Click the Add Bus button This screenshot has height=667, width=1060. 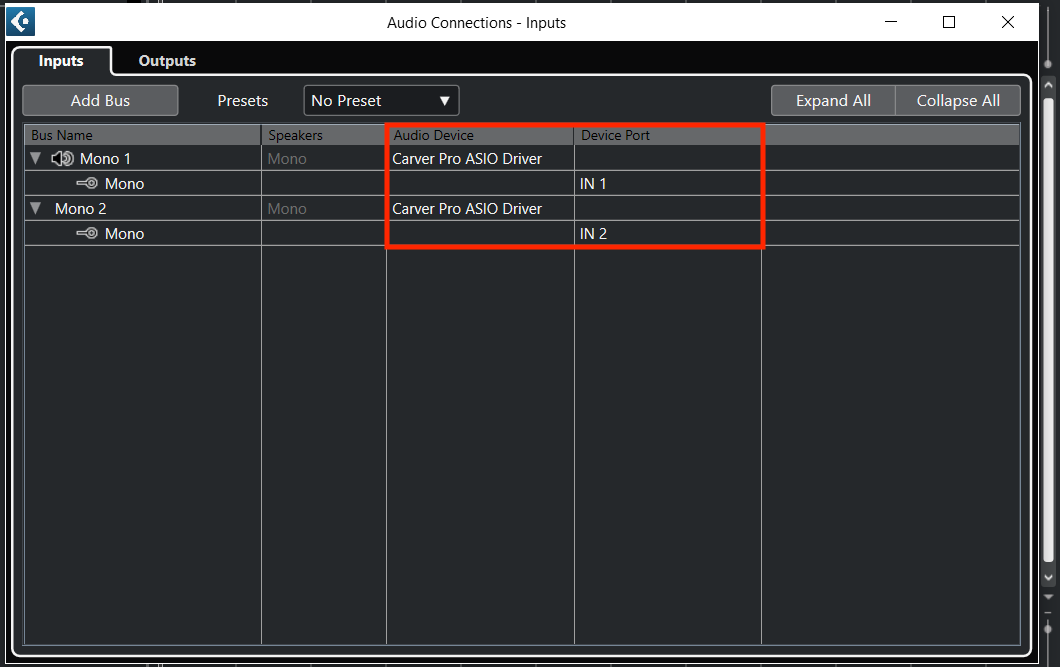point(99,100)
